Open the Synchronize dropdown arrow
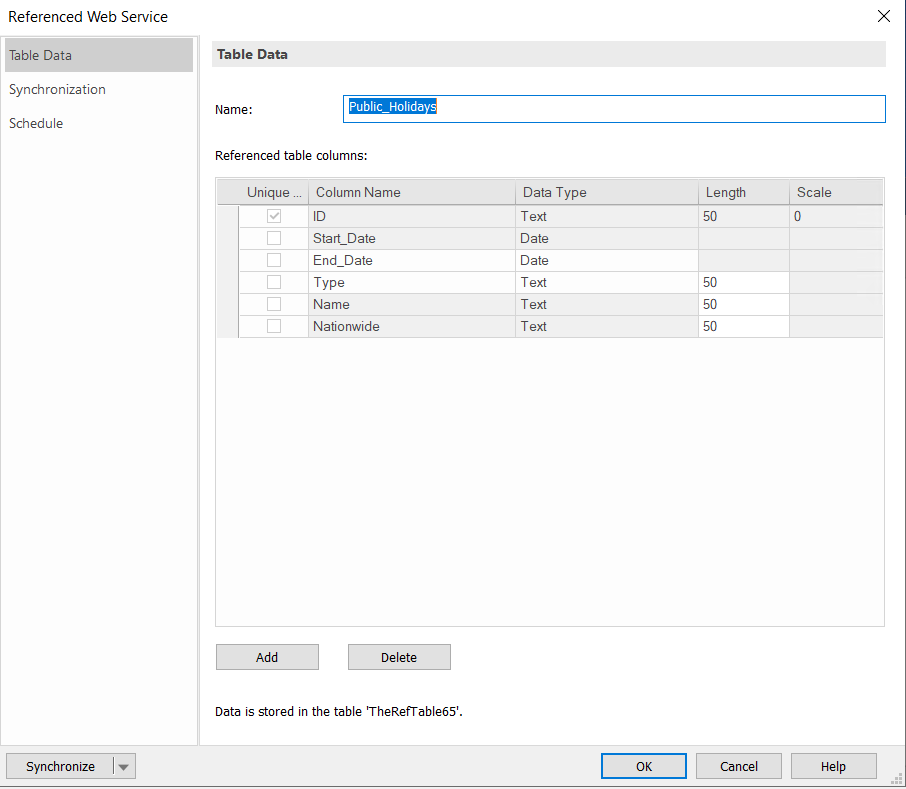Screen dimensions: 906x789 124,767
